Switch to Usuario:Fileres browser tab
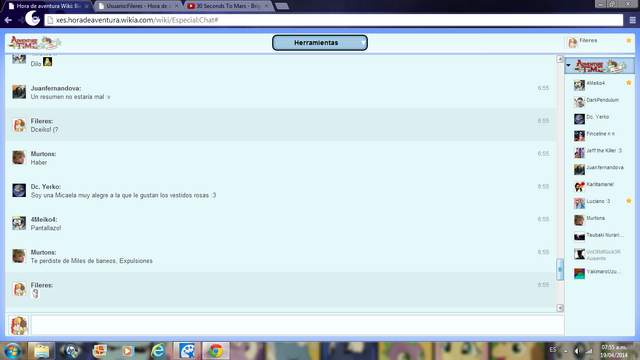Viewport: 640px width, 360px height. coord(137,6)
